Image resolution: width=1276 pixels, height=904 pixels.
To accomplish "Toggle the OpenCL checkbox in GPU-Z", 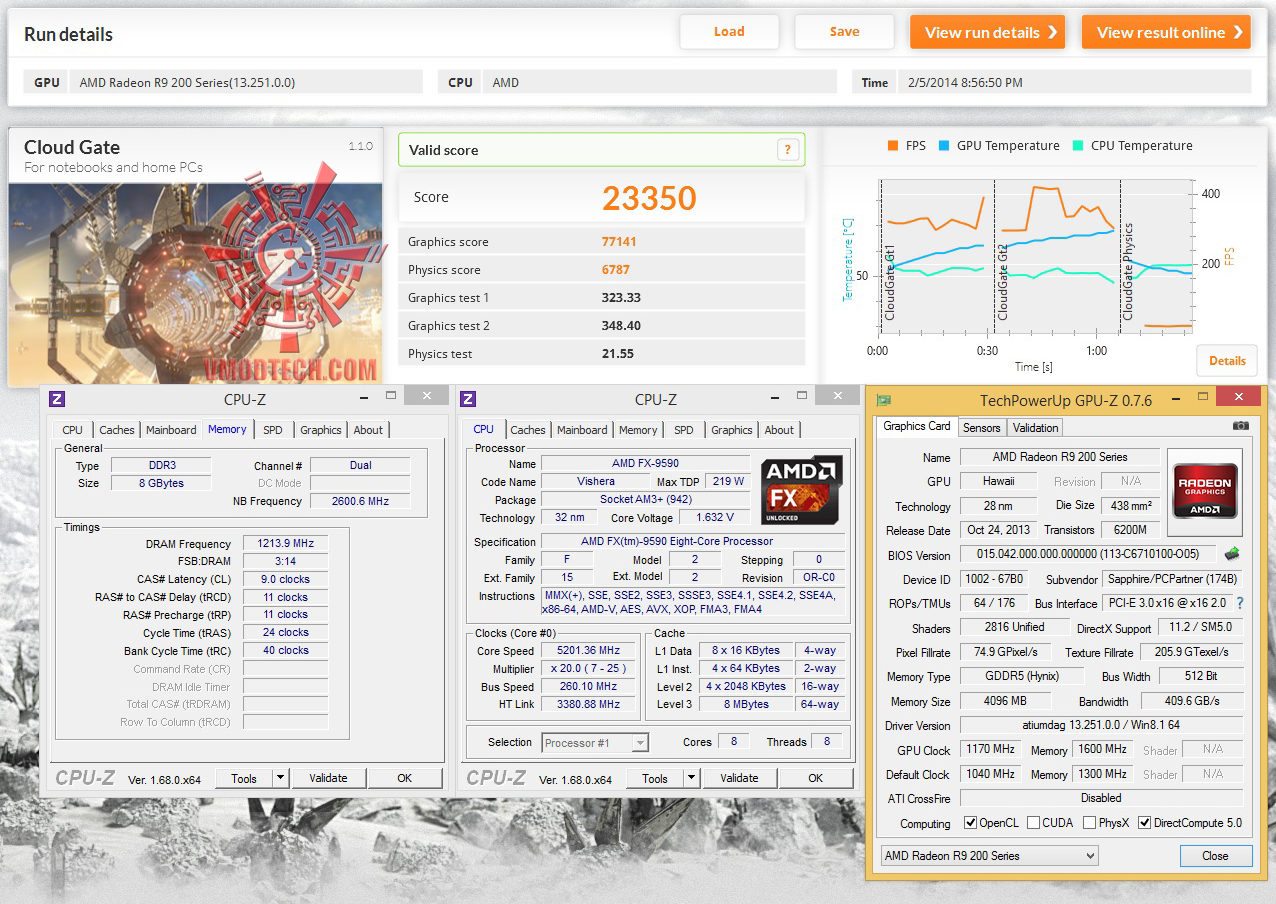I will click(970, 823).
